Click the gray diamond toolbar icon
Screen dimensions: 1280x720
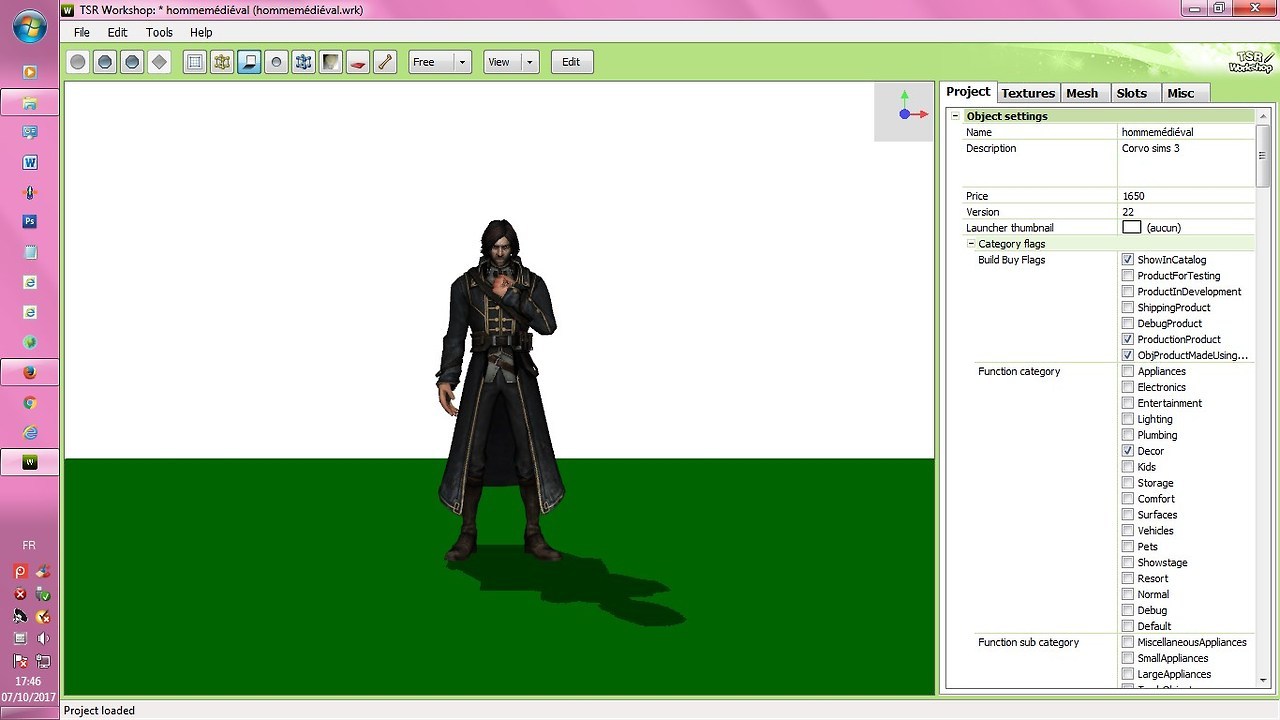(159, 62)
